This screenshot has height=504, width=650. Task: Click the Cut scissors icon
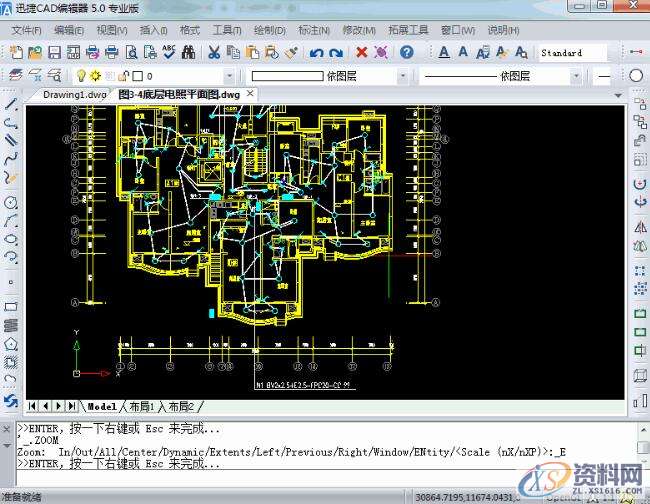tap(214, 52)
